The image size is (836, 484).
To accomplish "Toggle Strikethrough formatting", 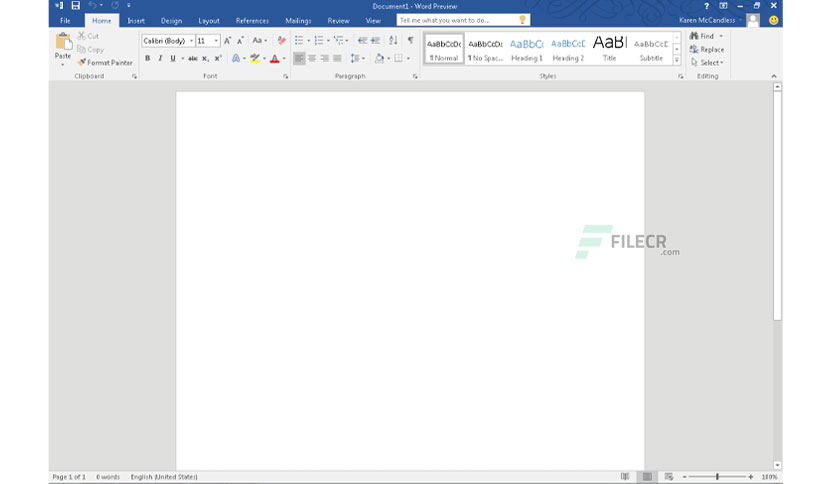I will tap(192, 59).
